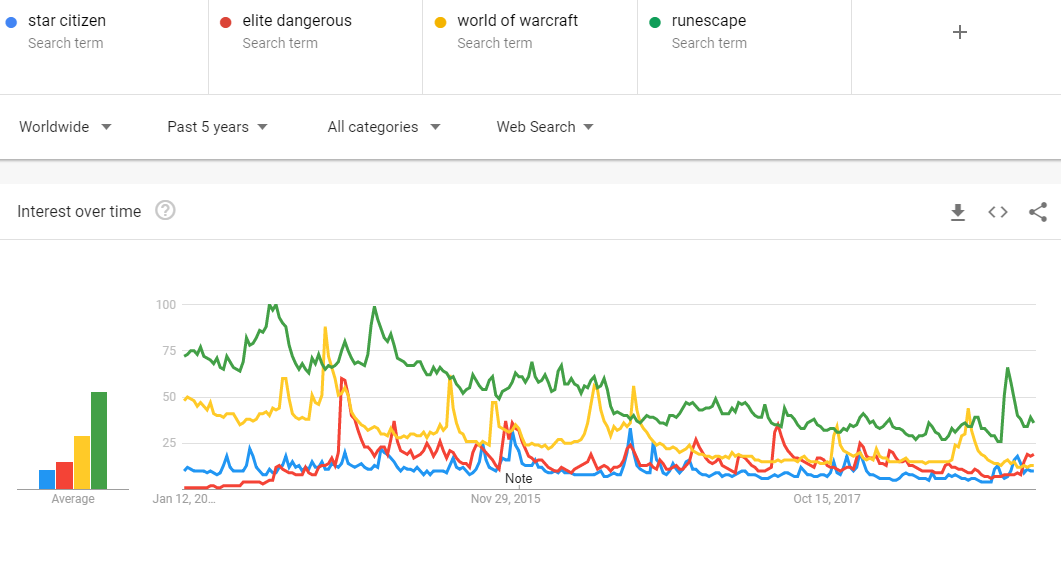Click the blue star citizen color dot

11,22
